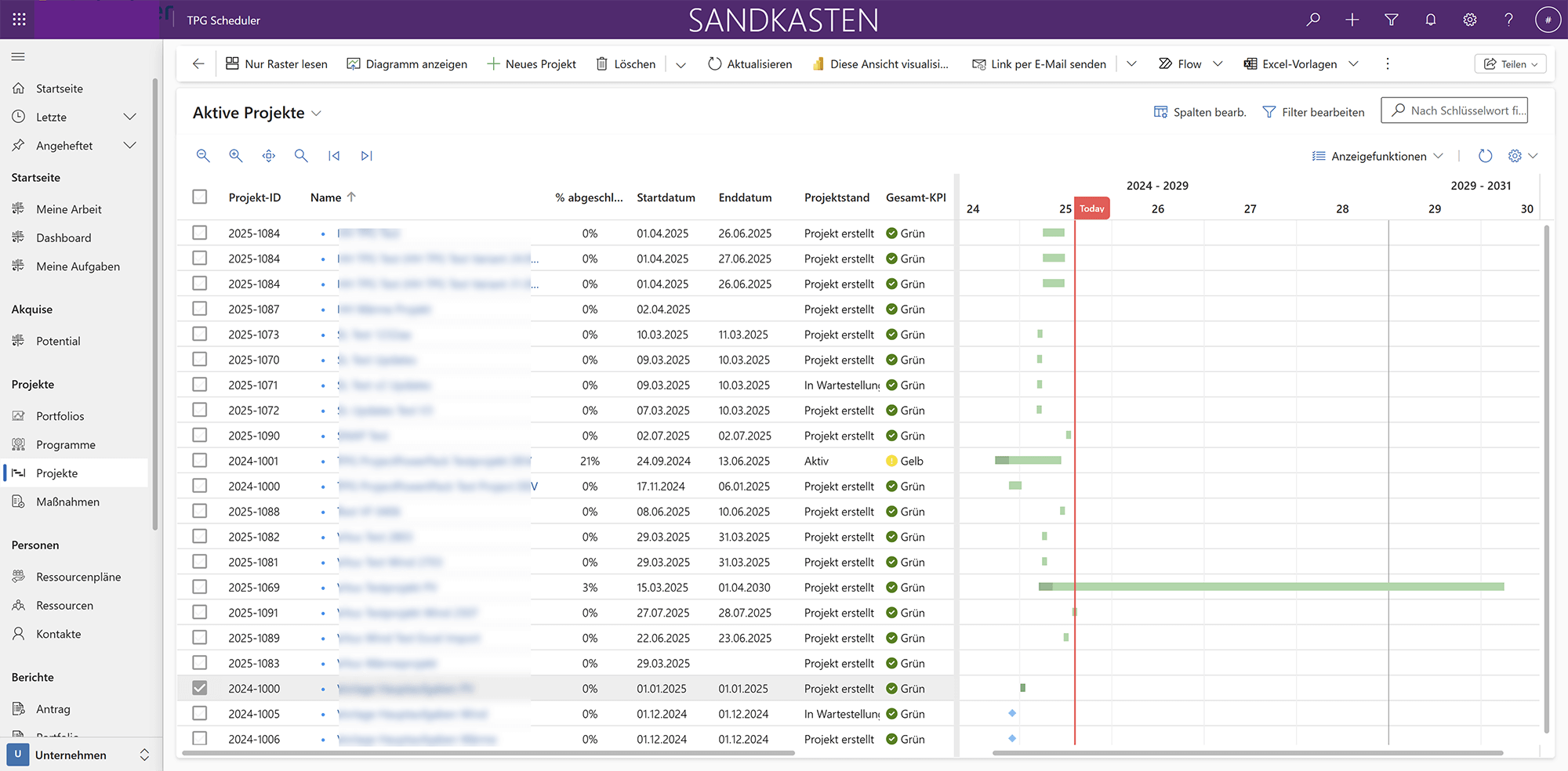Jump to the Gantt chart end
This screenshot has height=771, width=1568.
pos(366,156)
